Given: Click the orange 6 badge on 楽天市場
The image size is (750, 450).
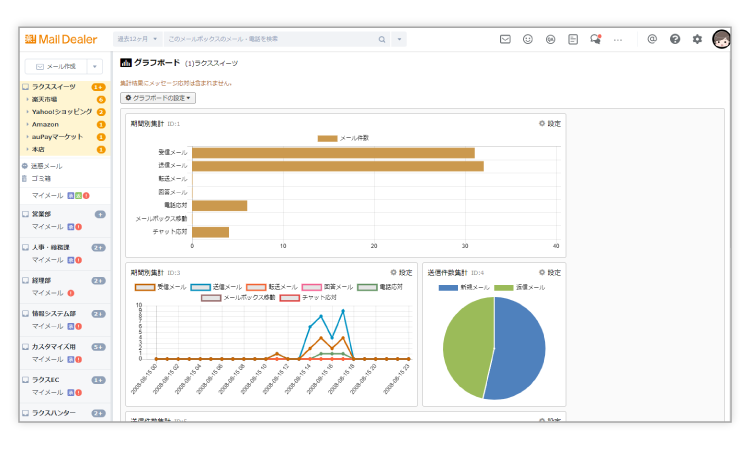Looking at the screenshot, I should point(101,99).
